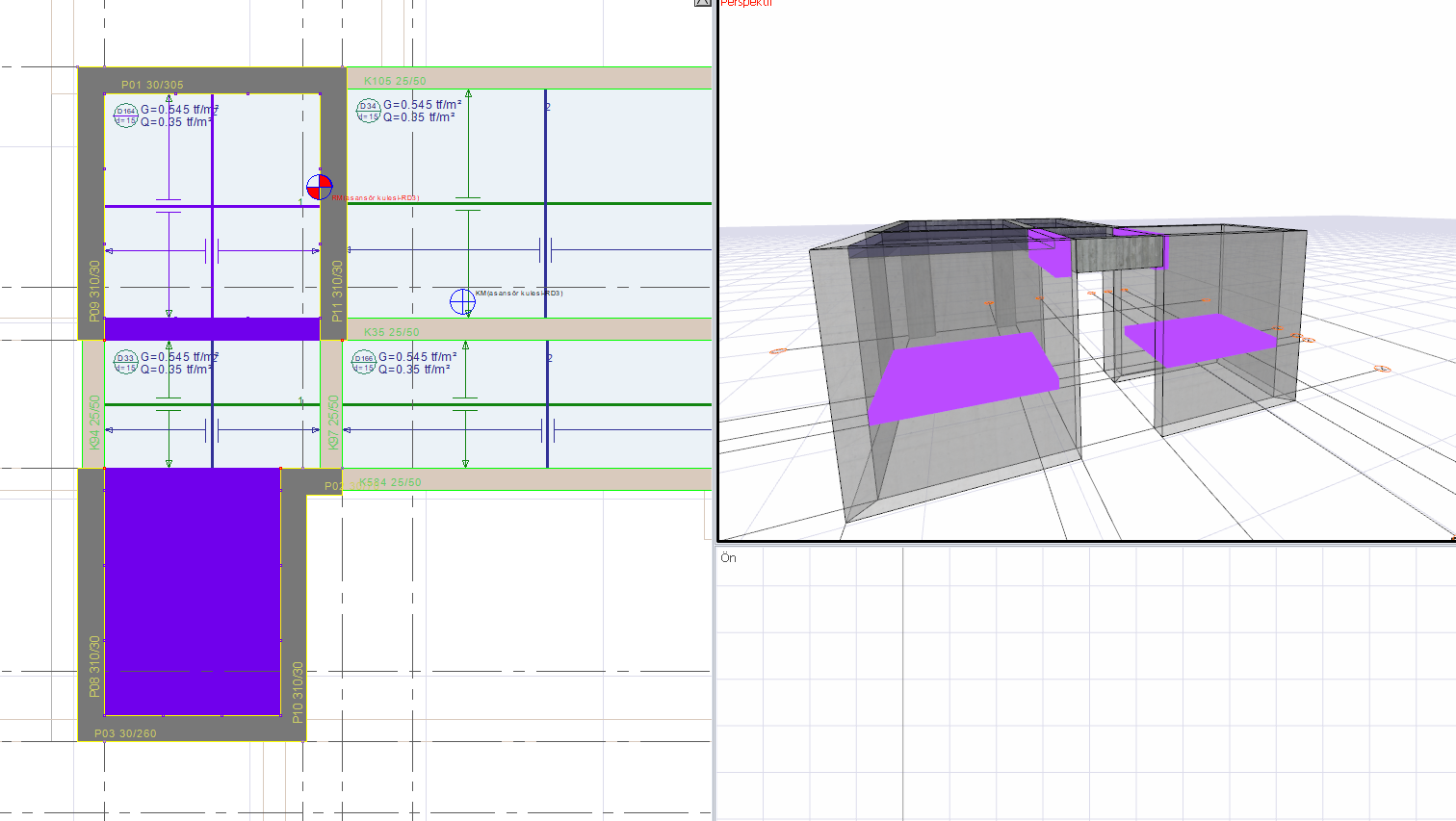The height and width of the screenshot is (821, 1456).
Task: Select shear wall P03 30/260 label
Action: [125, 733]
